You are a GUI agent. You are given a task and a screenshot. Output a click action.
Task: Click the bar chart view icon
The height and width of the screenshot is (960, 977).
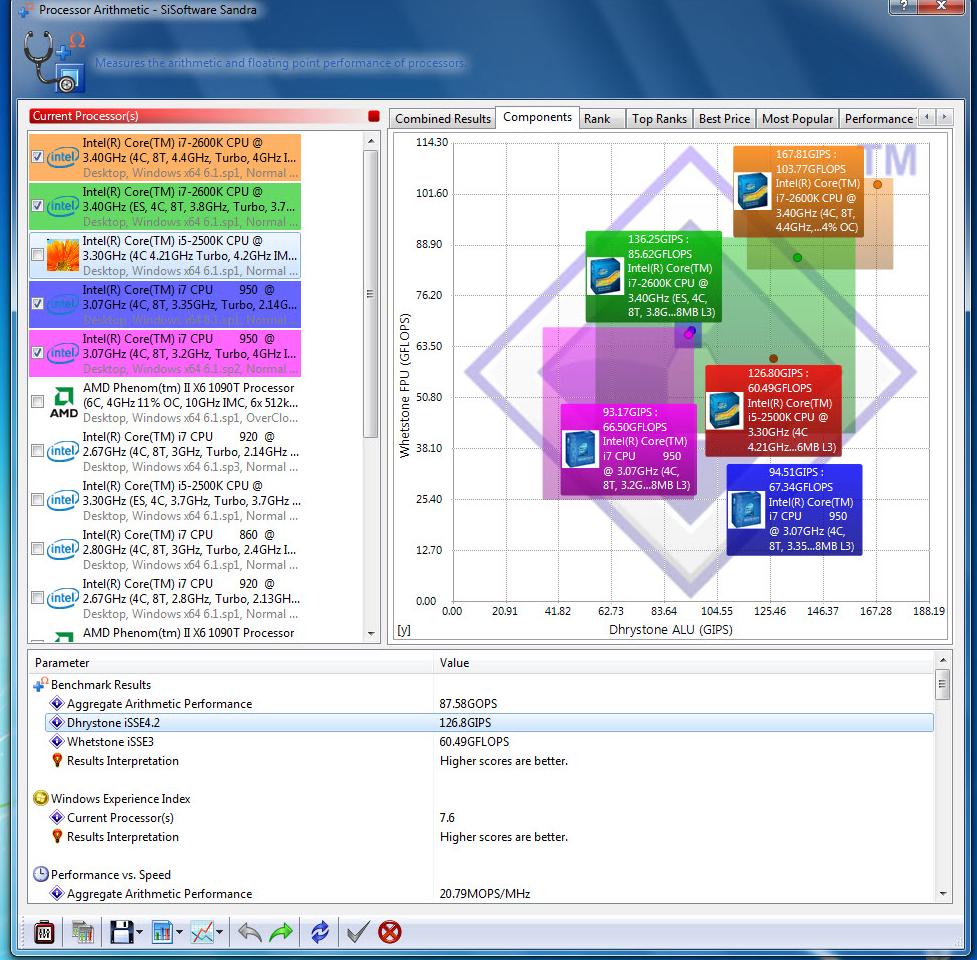pyautogui.click(x=162, y=932)
